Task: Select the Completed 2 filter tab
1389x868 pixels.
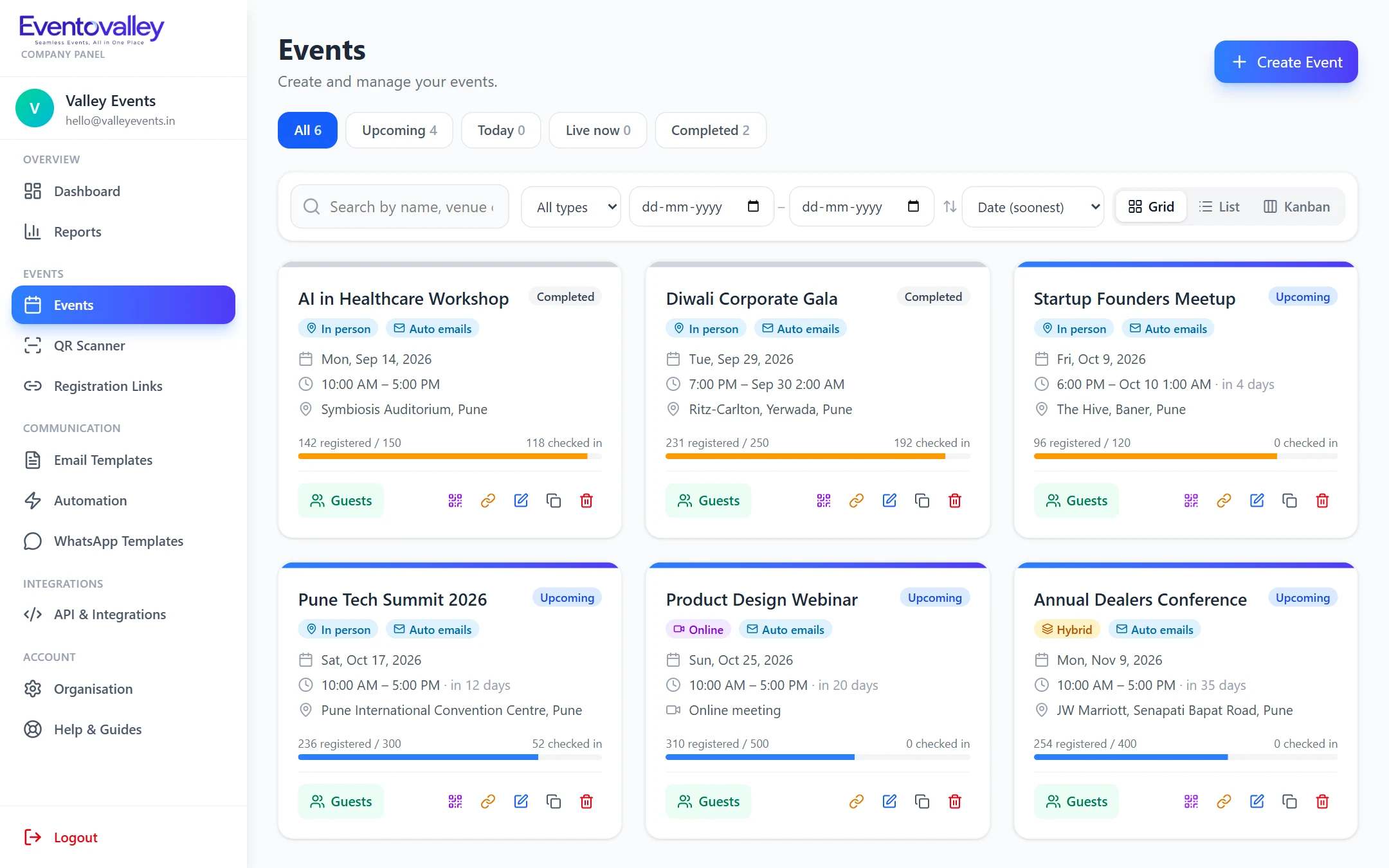Action: [711, 130]
